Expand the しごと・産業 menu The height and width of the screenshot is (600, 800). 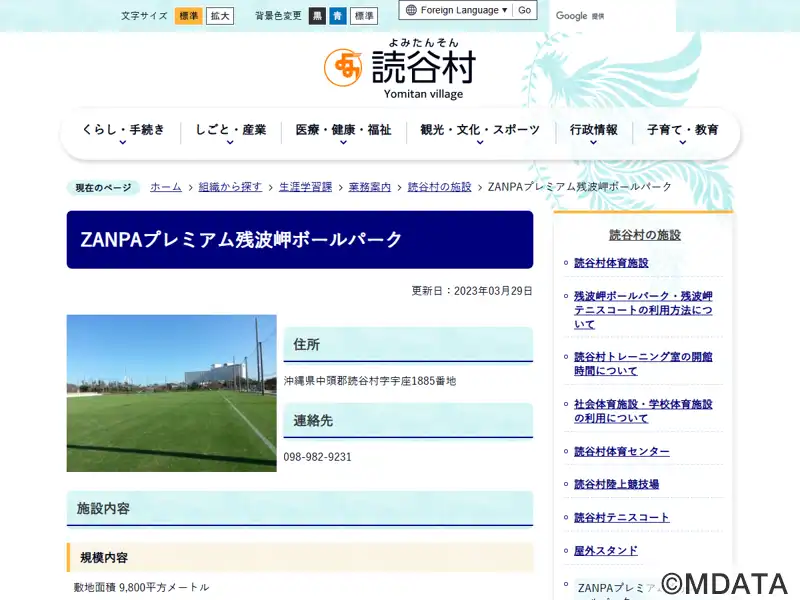231,132
